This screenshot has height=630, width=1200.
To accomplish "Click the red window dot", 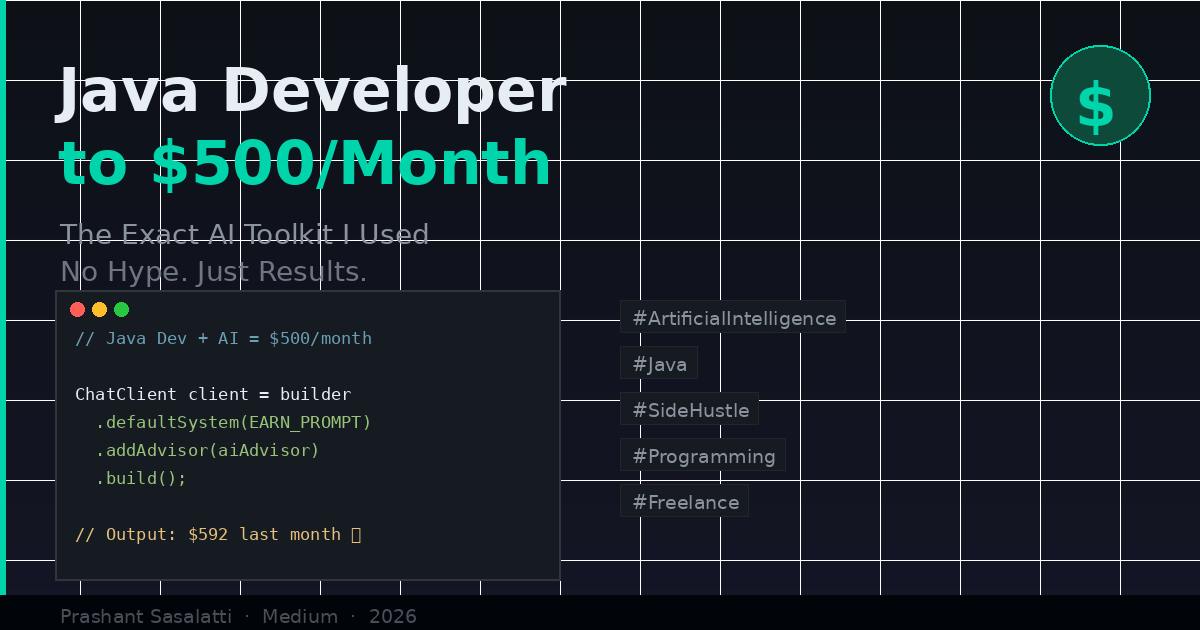I will pyautogui.click(x=77, y=309).
